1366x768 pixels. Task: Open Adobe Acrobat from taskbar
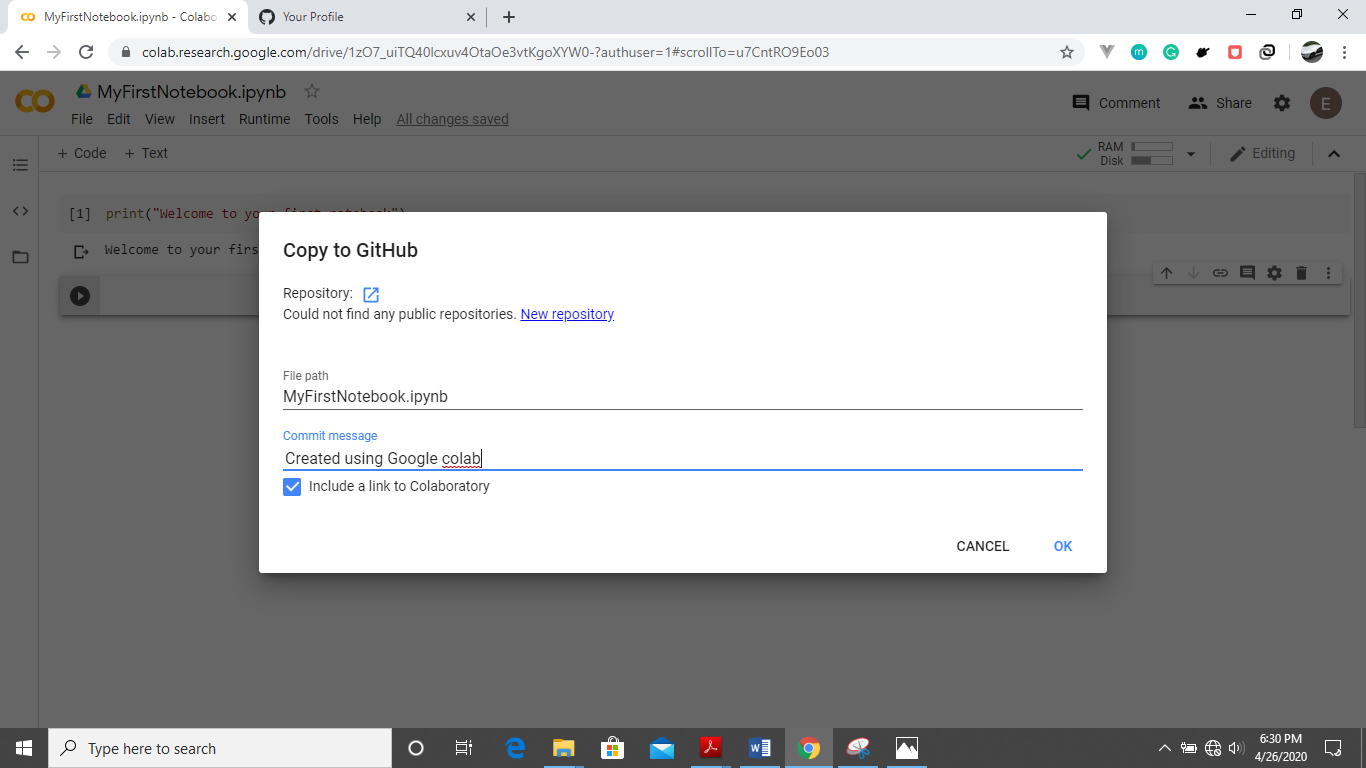click(x=711, y=748)
